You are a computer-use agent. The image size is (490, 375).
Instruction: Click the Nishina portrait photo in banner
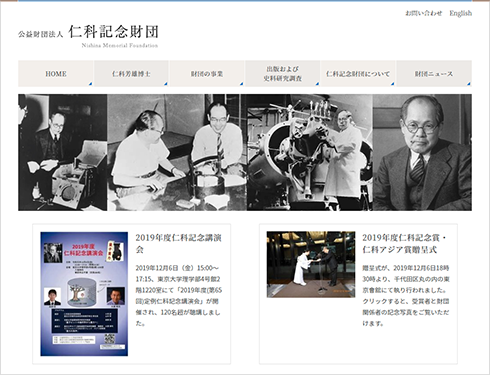point(422,152)
